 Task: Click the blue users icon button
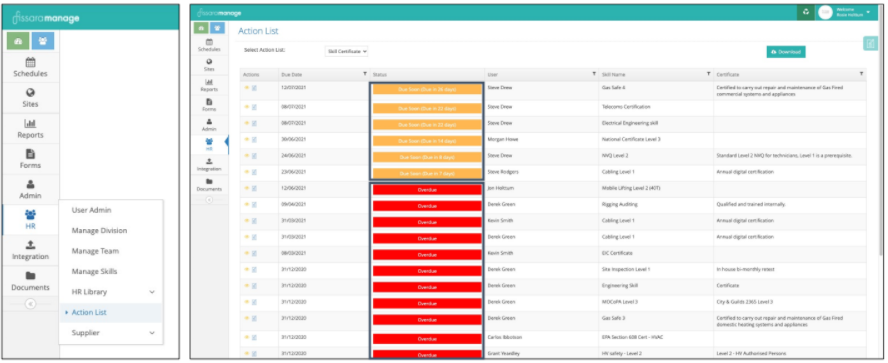[x=43, y=41]
